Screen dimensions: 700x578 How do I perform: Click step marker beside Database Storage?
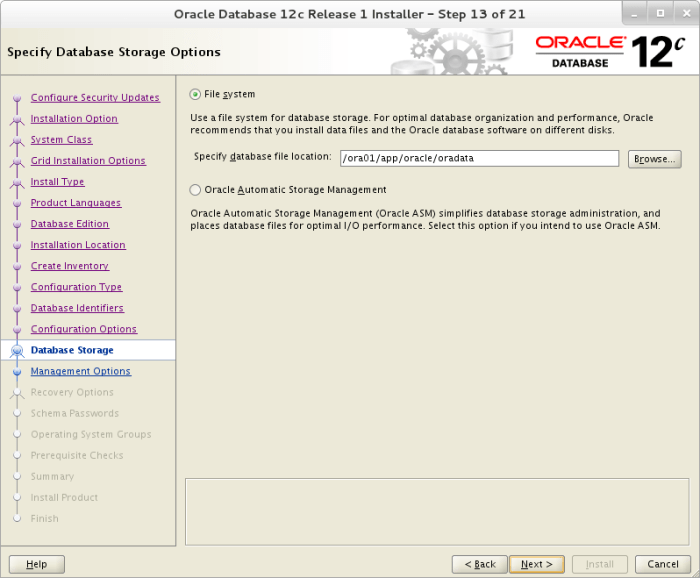[17, 351]
